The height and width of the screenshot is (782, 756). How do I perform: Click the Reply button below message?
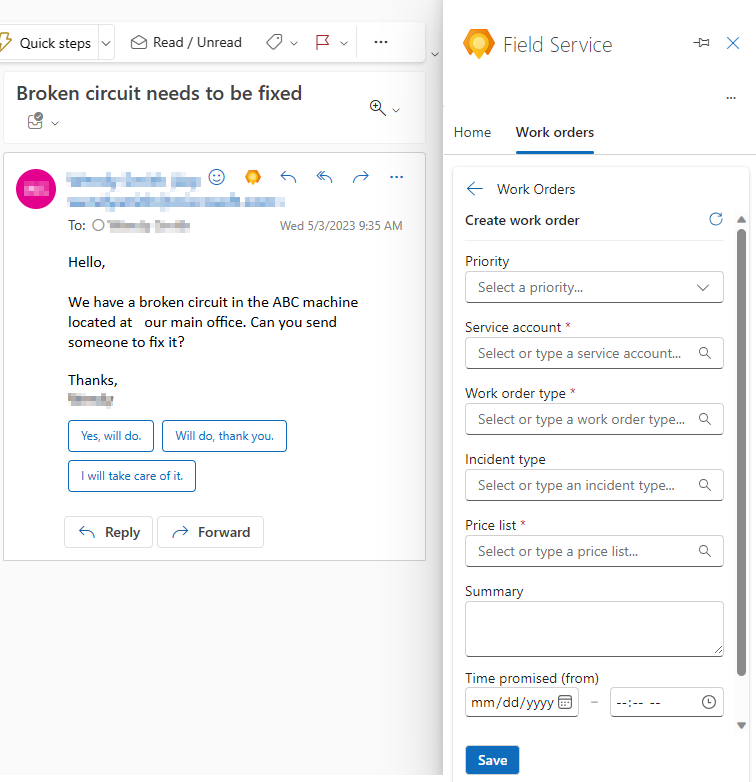pyautogui.click(x=108, y=532)
